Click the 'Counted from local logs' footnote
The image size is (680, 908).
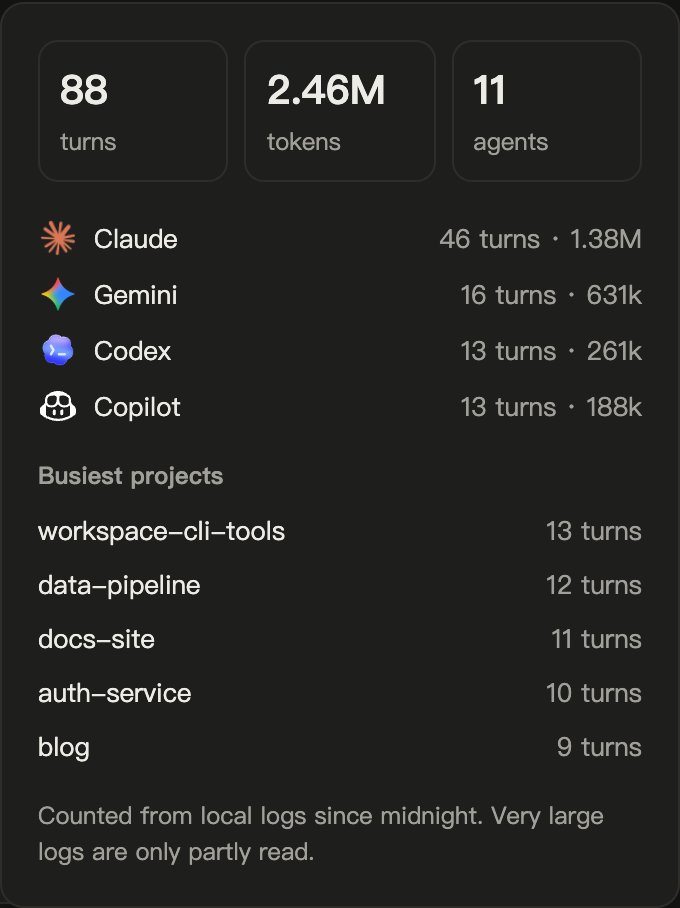(x=321, y=834)
